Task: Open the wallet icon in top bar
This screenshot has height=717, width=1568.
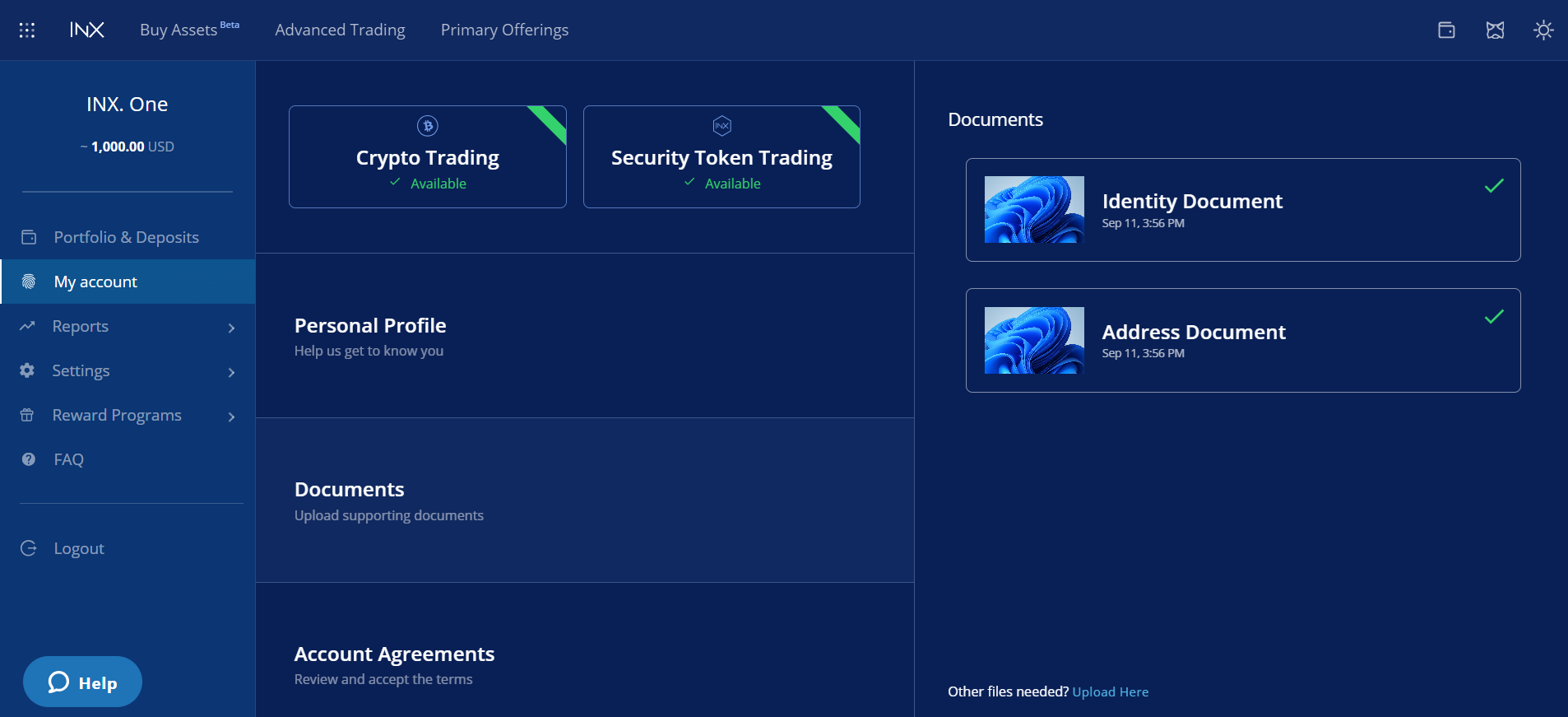Action: 1446,30
